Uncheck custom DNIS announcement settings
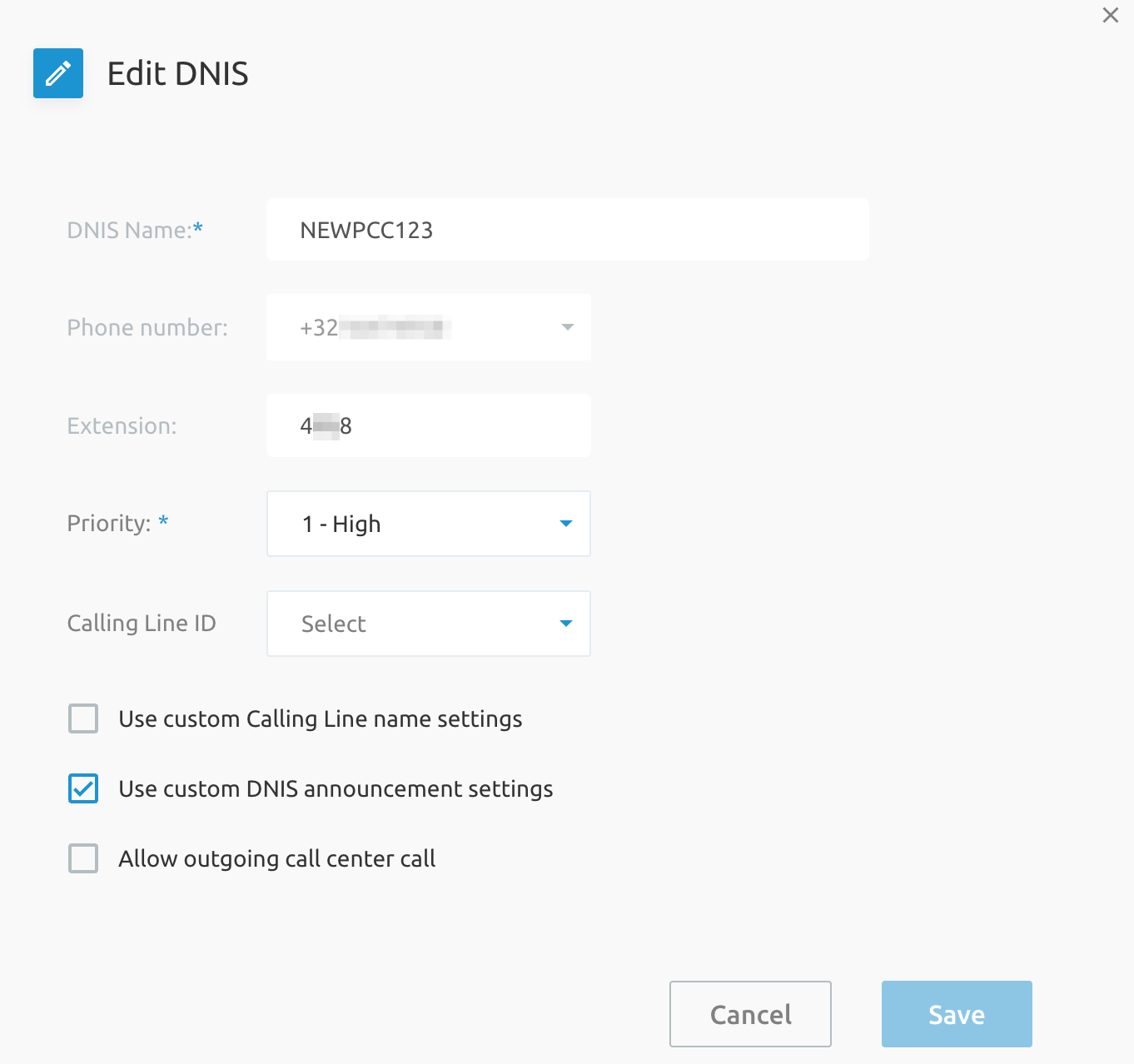The height and width of the screenshot is (1064, 1134). [83, 788]
